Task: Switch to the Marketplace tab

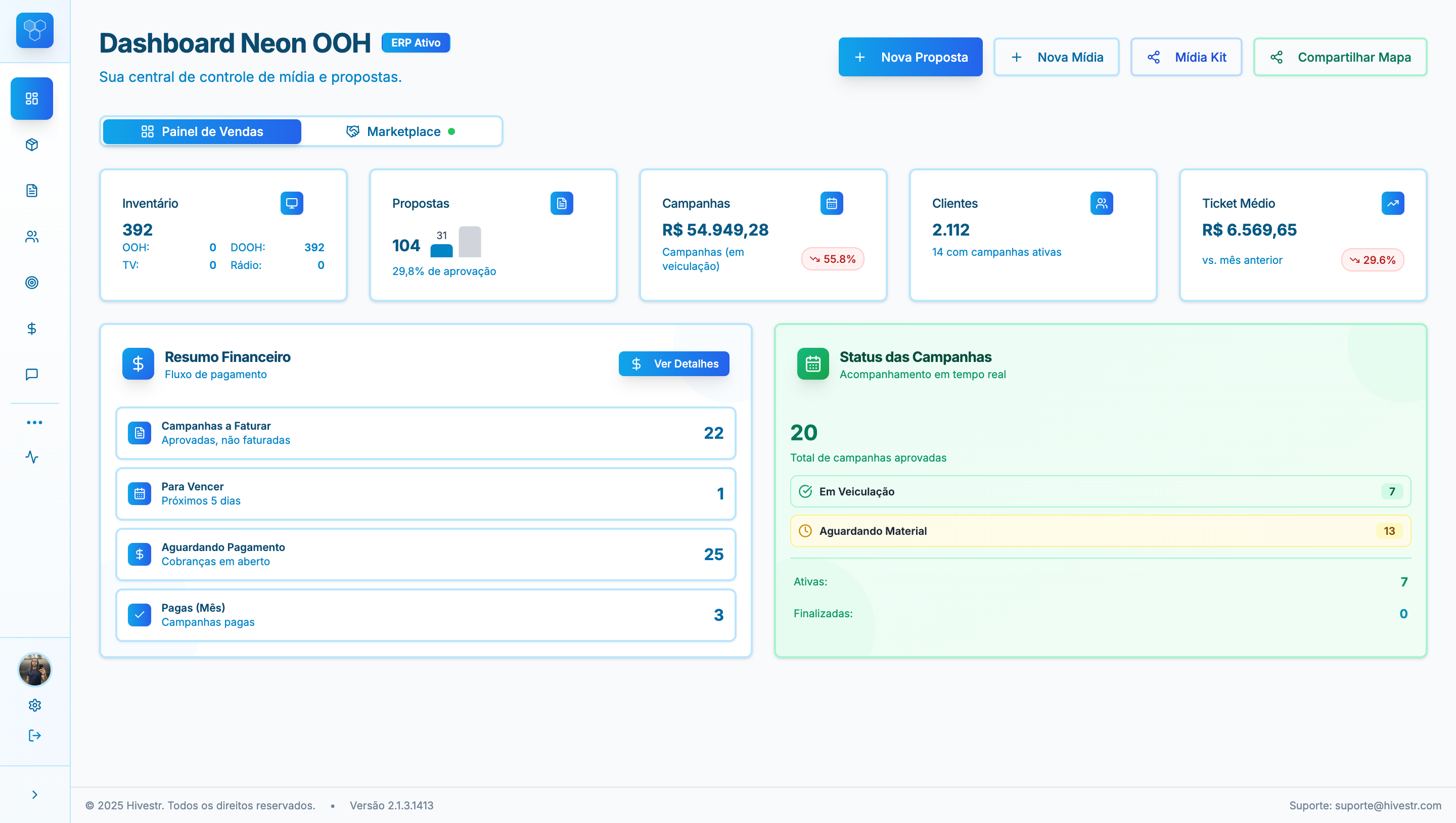Action: 402,131
